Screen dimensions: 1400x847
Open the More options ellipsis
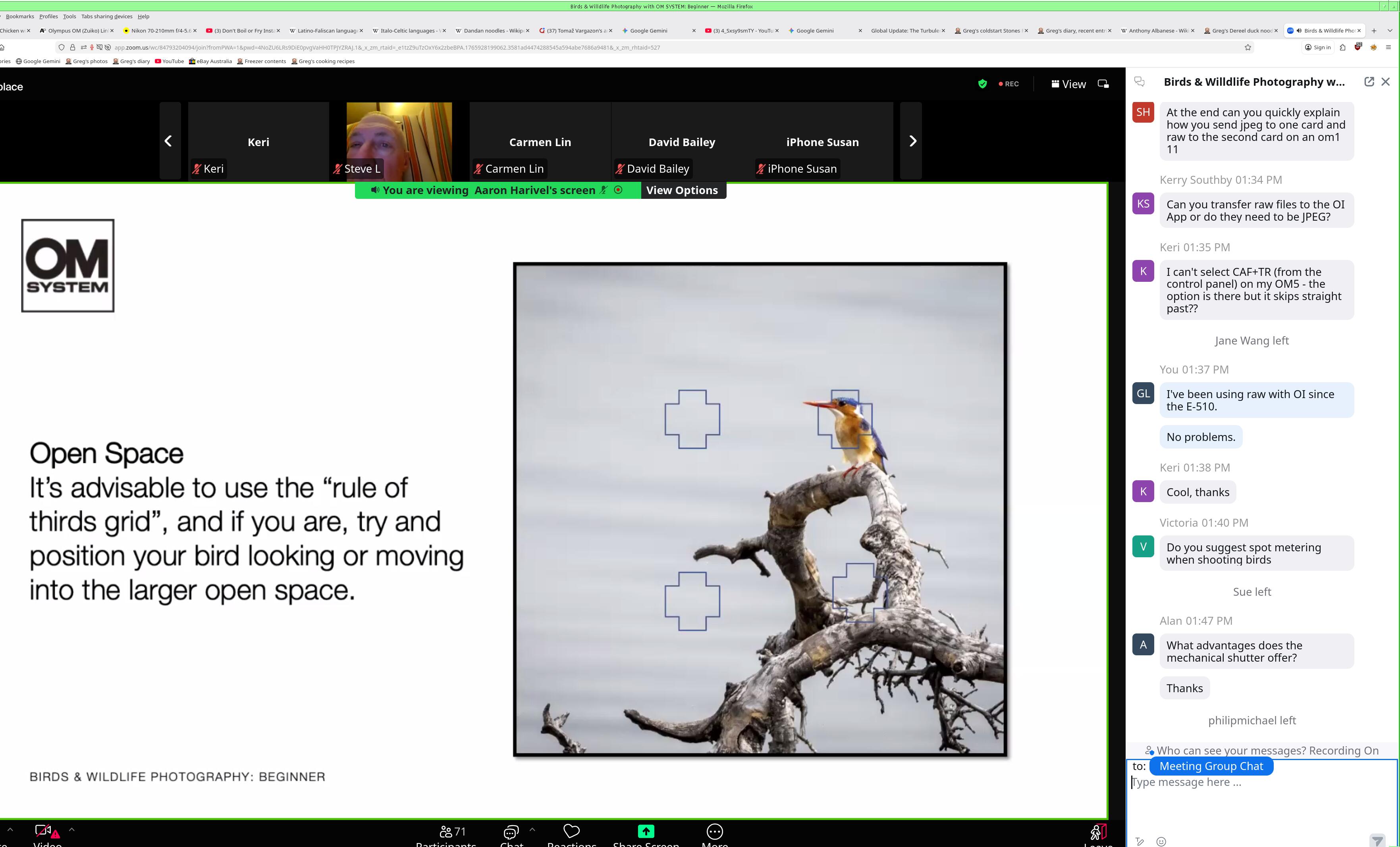click(714, 832)
